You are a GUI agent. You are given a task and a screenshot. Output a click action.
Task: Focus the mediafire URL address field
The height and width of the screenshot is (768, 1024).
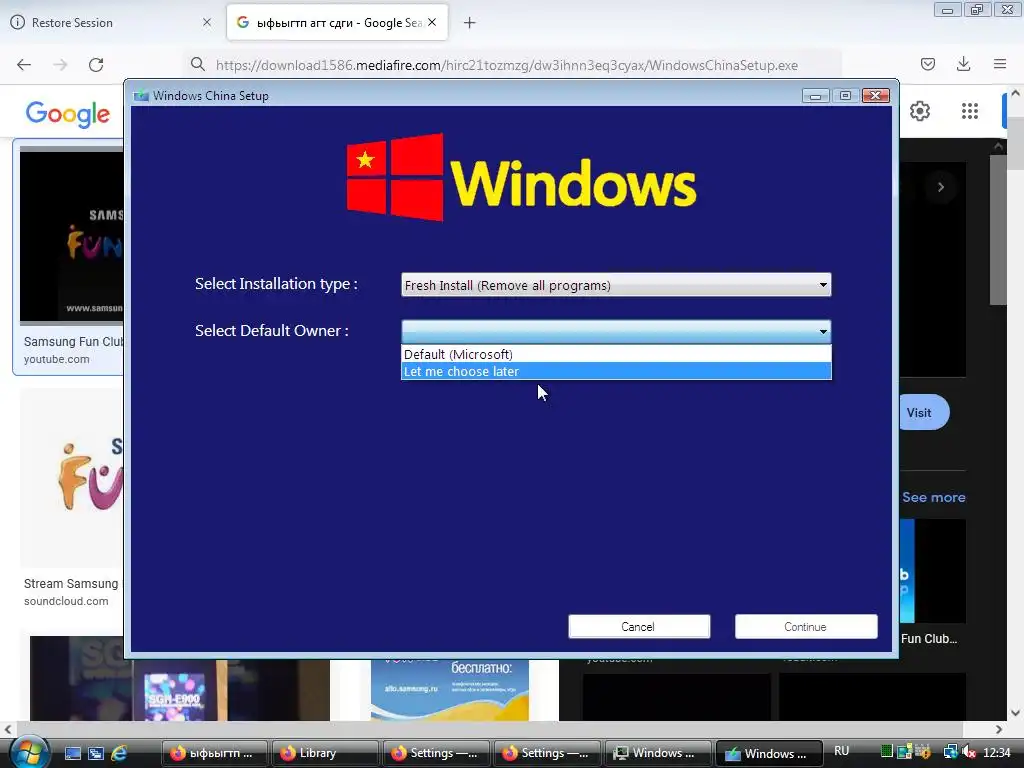[507, 65]
